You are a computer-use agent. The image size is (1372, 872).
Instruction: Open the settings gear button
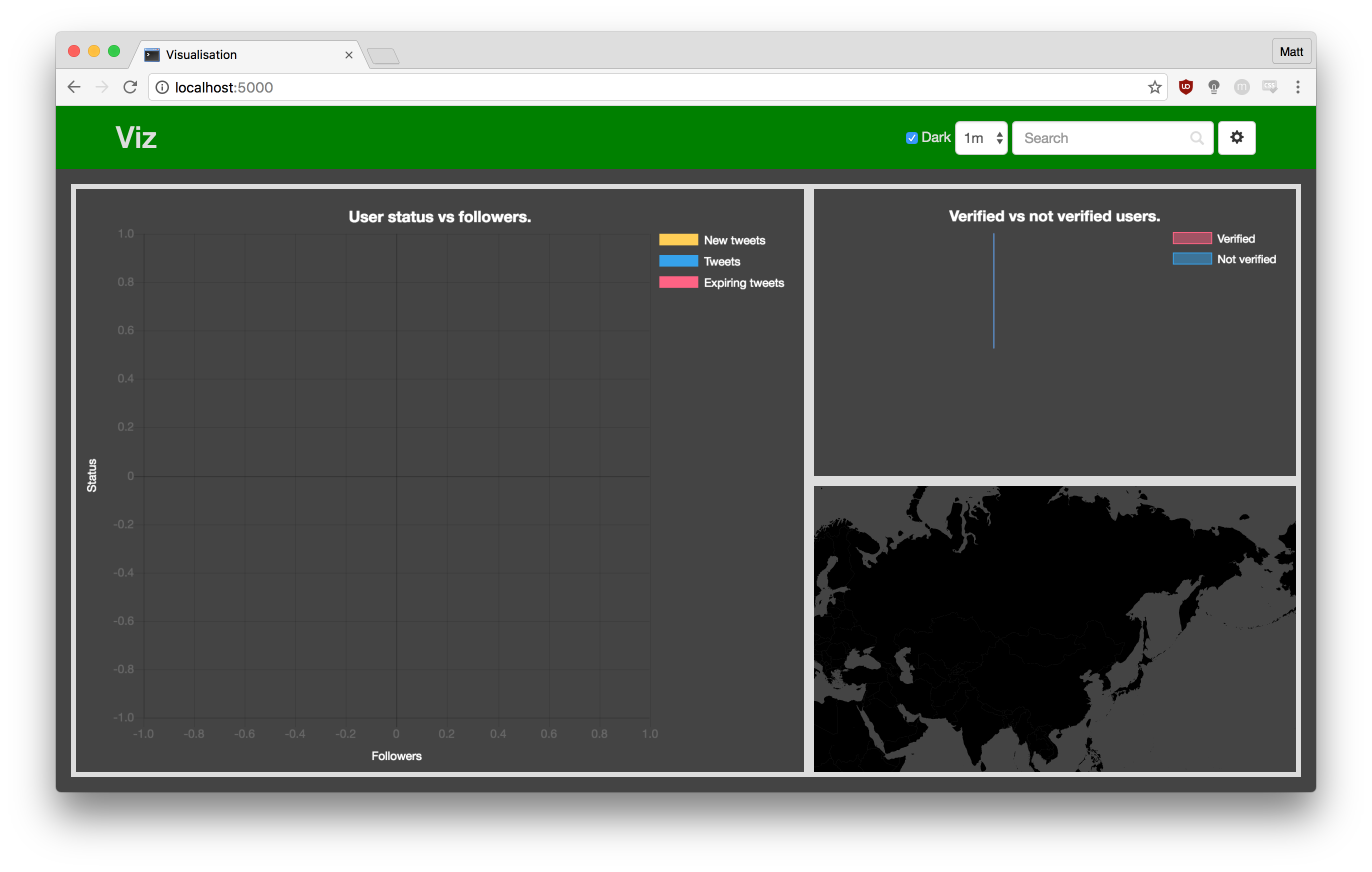tap(1236, 137)
